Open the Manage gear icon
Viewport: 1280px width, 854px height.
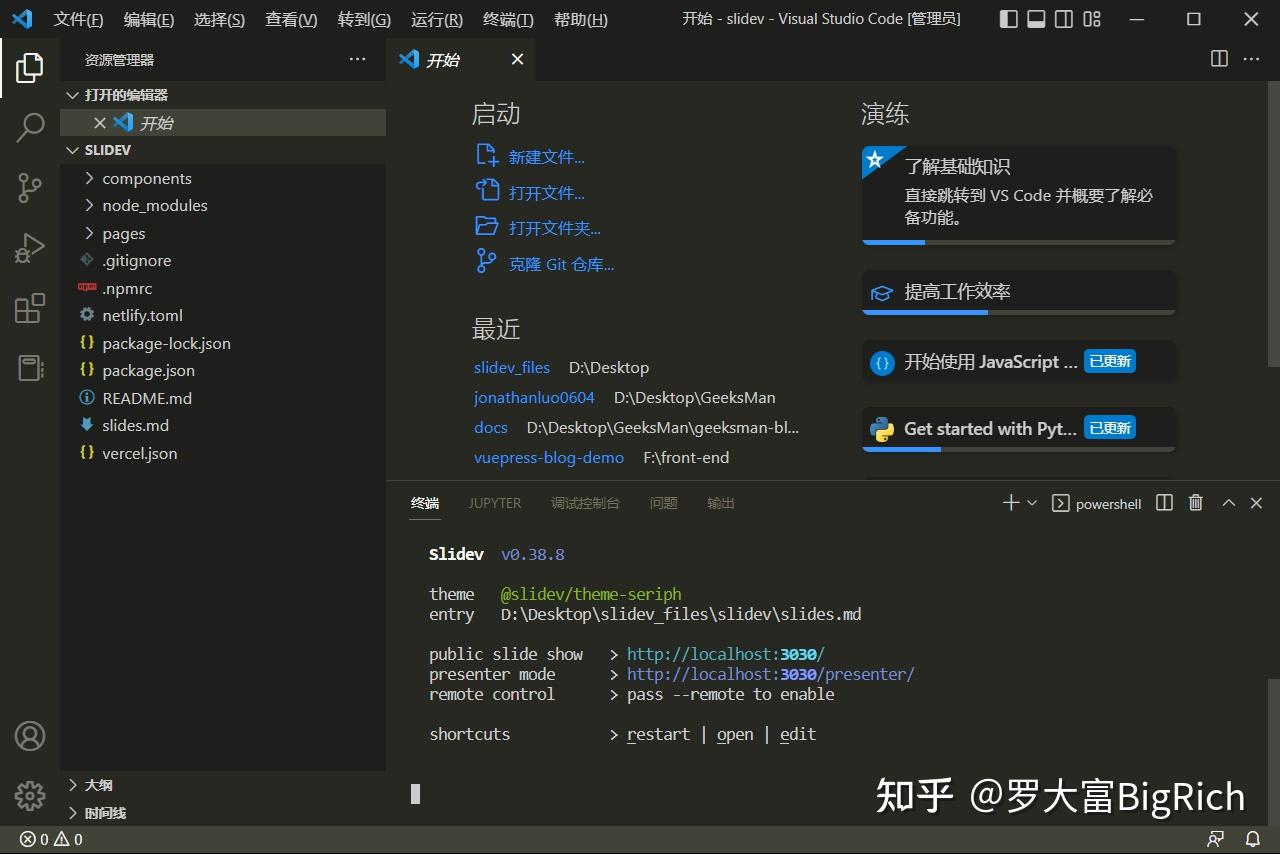point(29,795)
